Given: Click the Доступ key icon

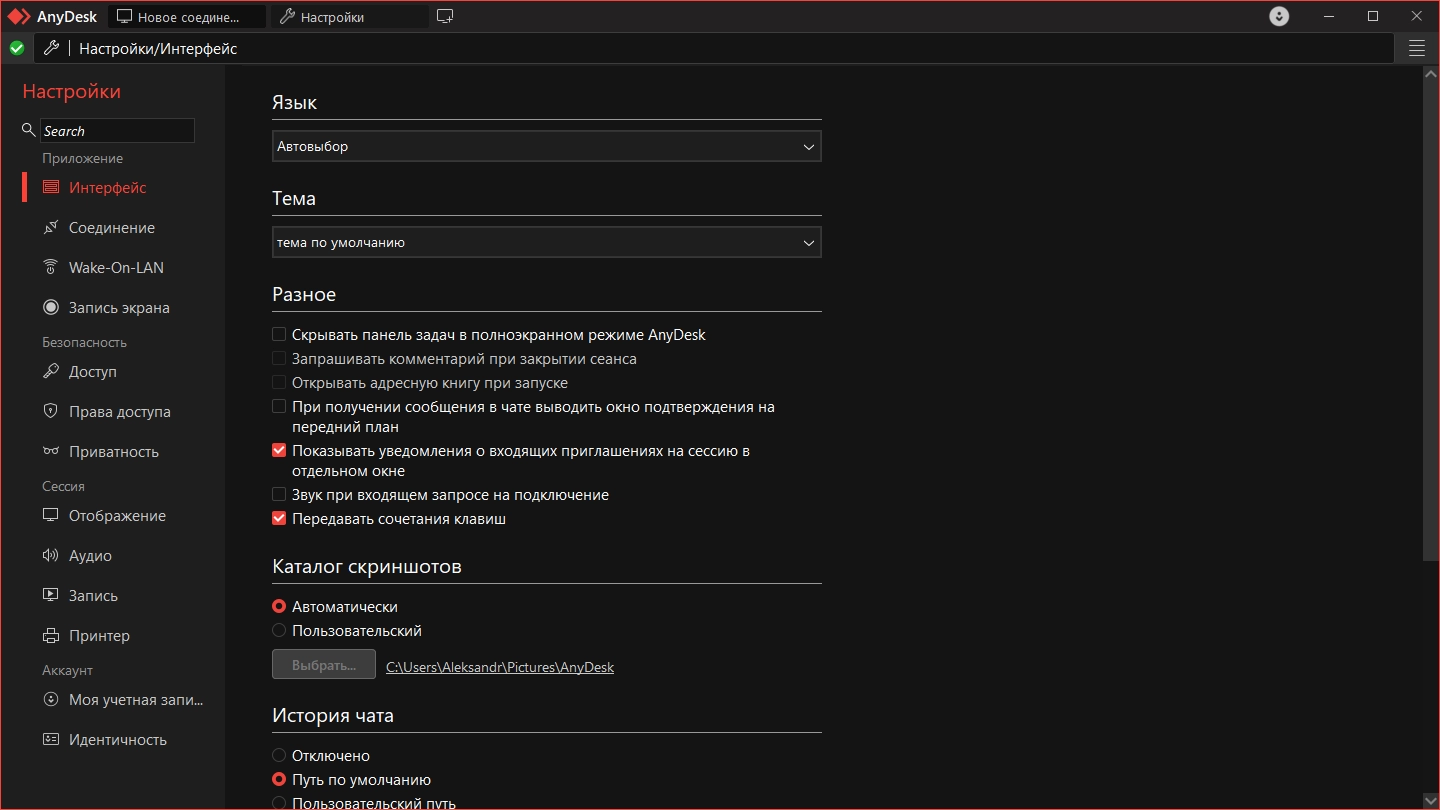Looking at the screenshot, I should tap(50, 371).
